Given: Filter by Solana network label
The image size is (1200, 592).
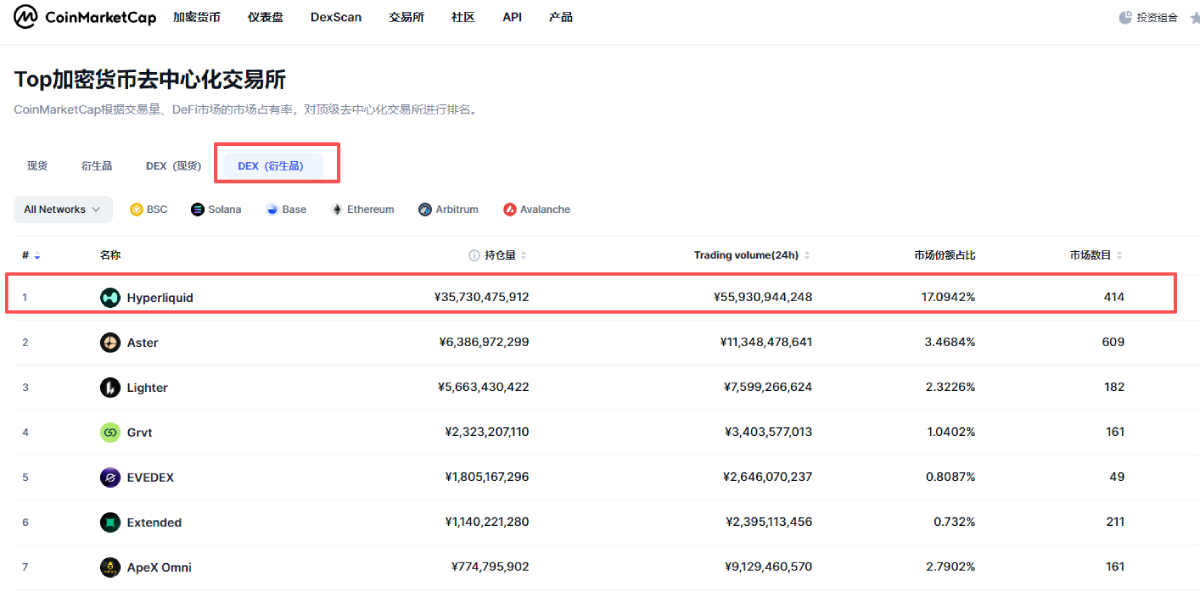Looking at the screenshot, I should pyautogui.click(x=225, y=209).
